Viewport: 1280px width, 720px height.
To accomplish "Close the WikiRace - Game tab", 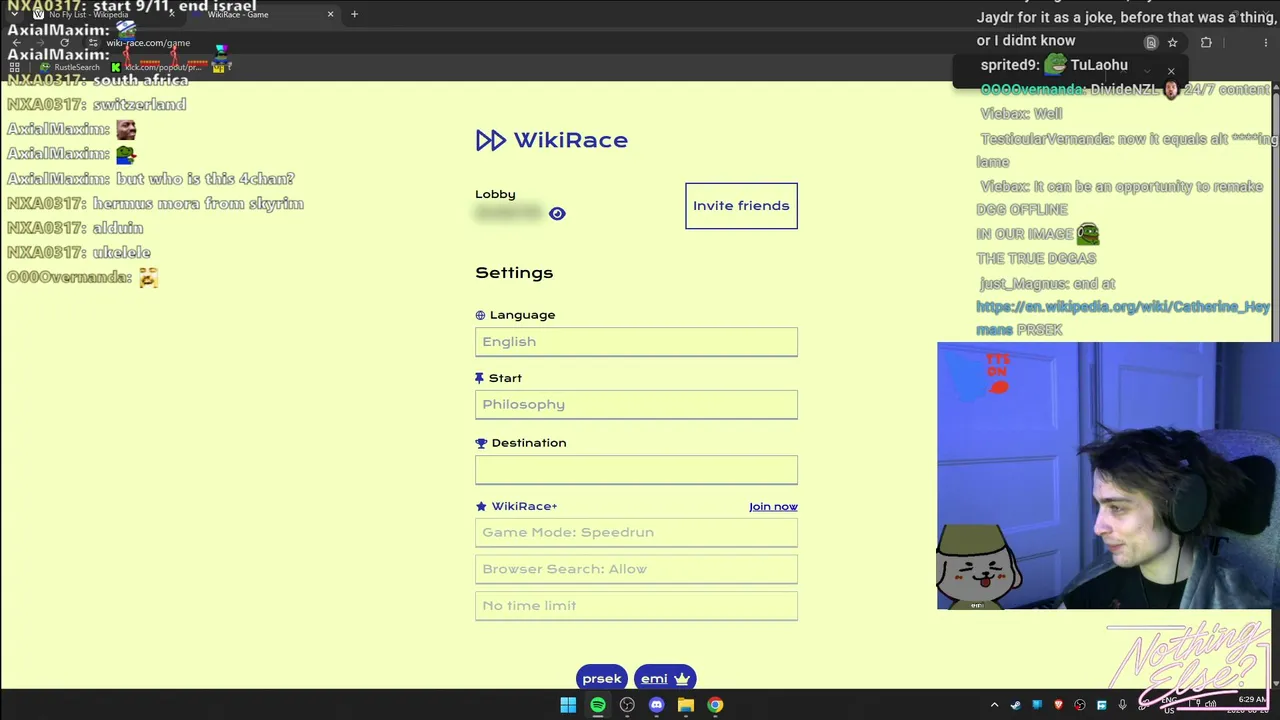I will tap(330, 14).
